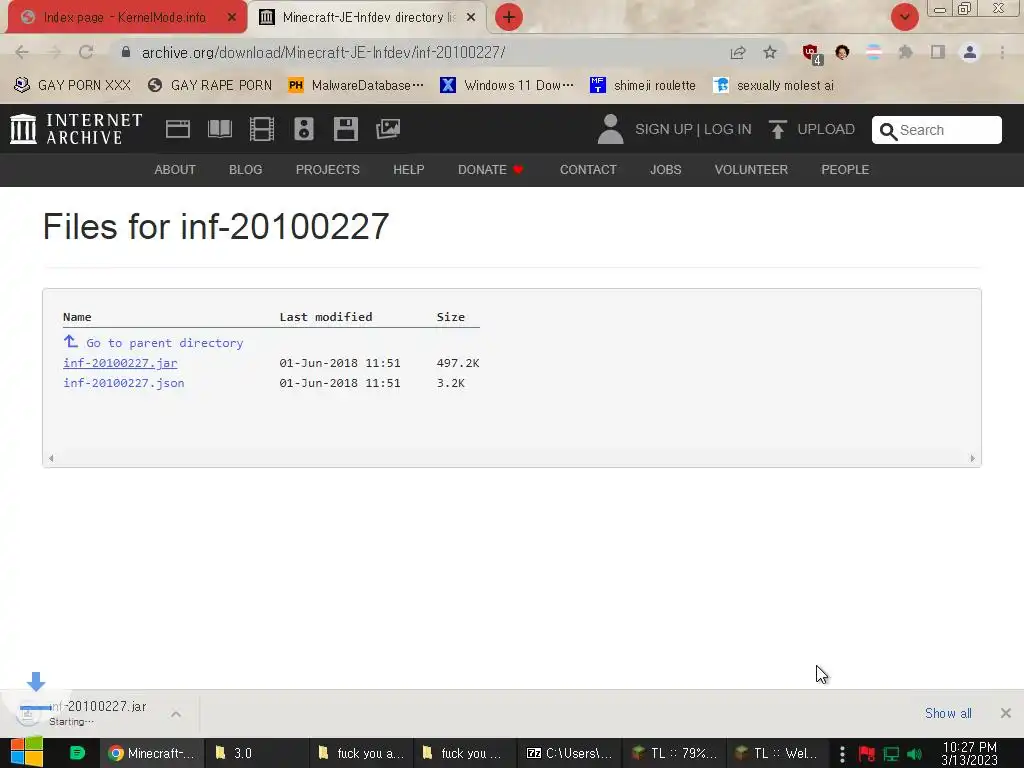Click the UPLOAD link
The height and width of the screenshot is (768, 1024).
[825, 129]
